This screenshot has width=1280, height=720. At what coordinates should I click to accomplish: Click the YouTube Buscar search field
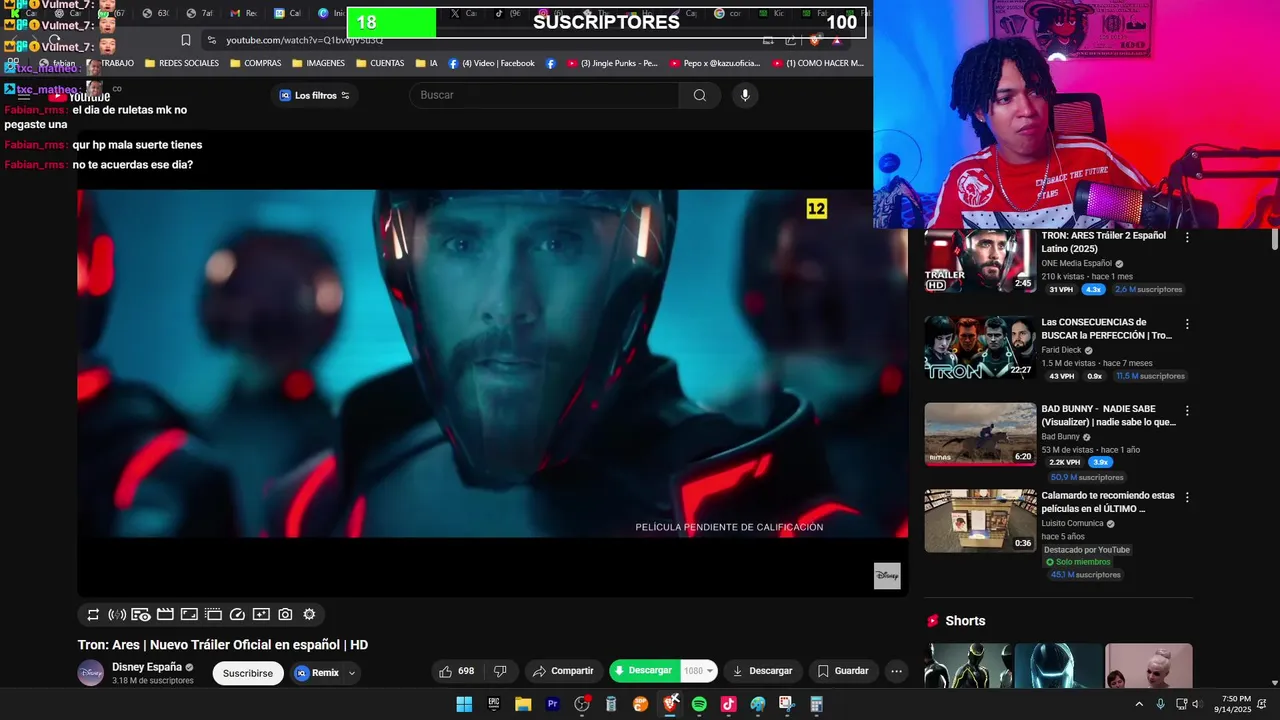click(544, 95)
